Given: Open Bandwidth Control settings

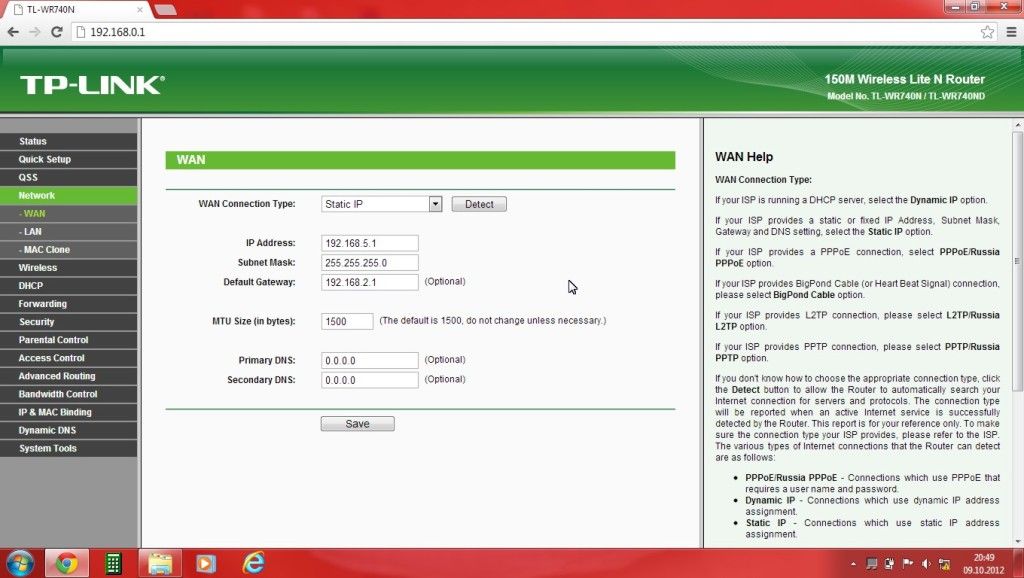Looking at the screenshot, I should 69,394.
